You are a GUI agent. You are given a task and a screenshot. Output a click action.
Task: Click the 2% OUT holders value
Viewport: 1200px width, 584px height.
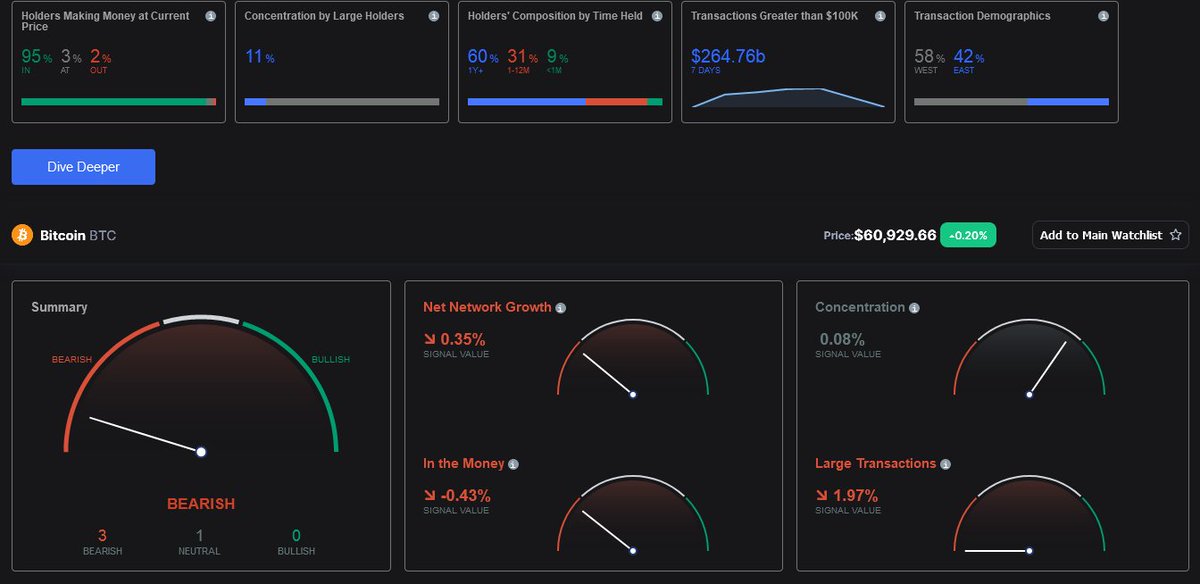pyautogui.click(x=100, y=57)
